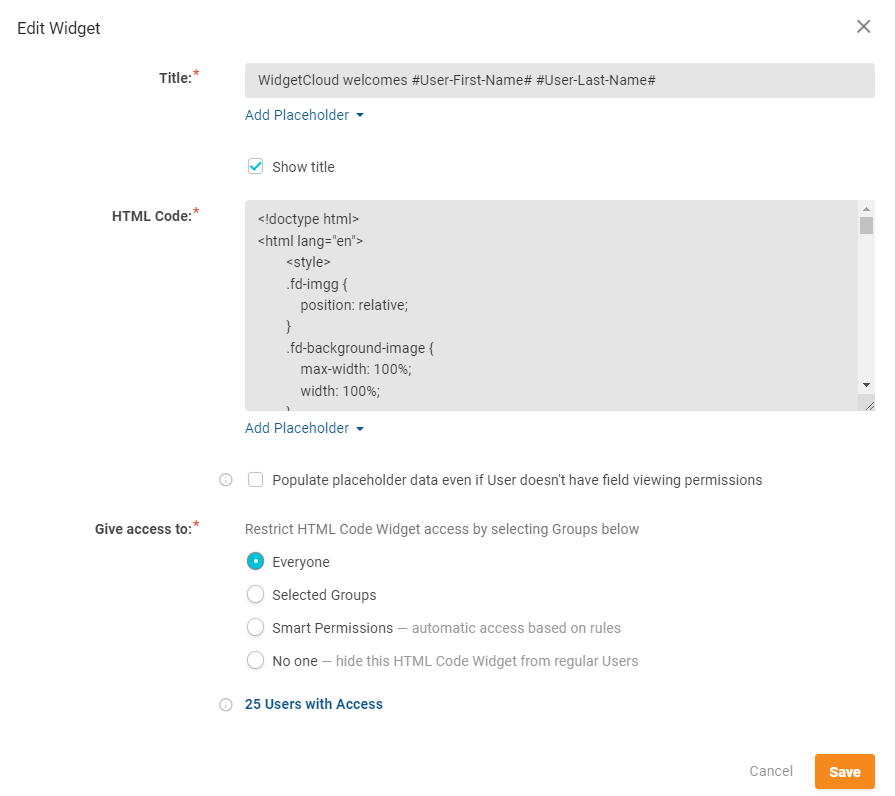Click inside the widget Title input field
The image size is (895, 796).
coord(560,80)
